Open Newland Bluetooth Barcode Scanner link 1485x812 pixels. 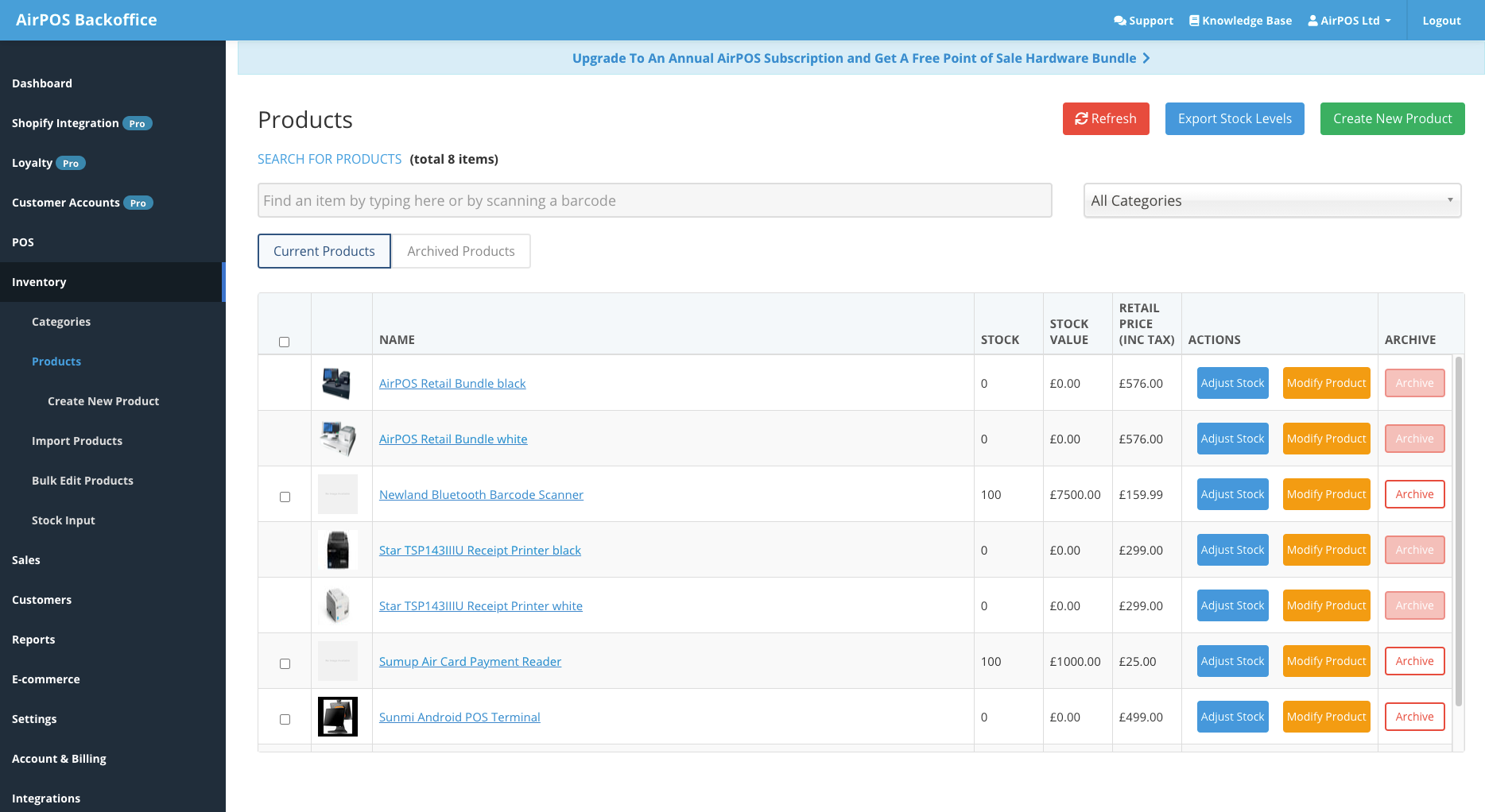481,495
